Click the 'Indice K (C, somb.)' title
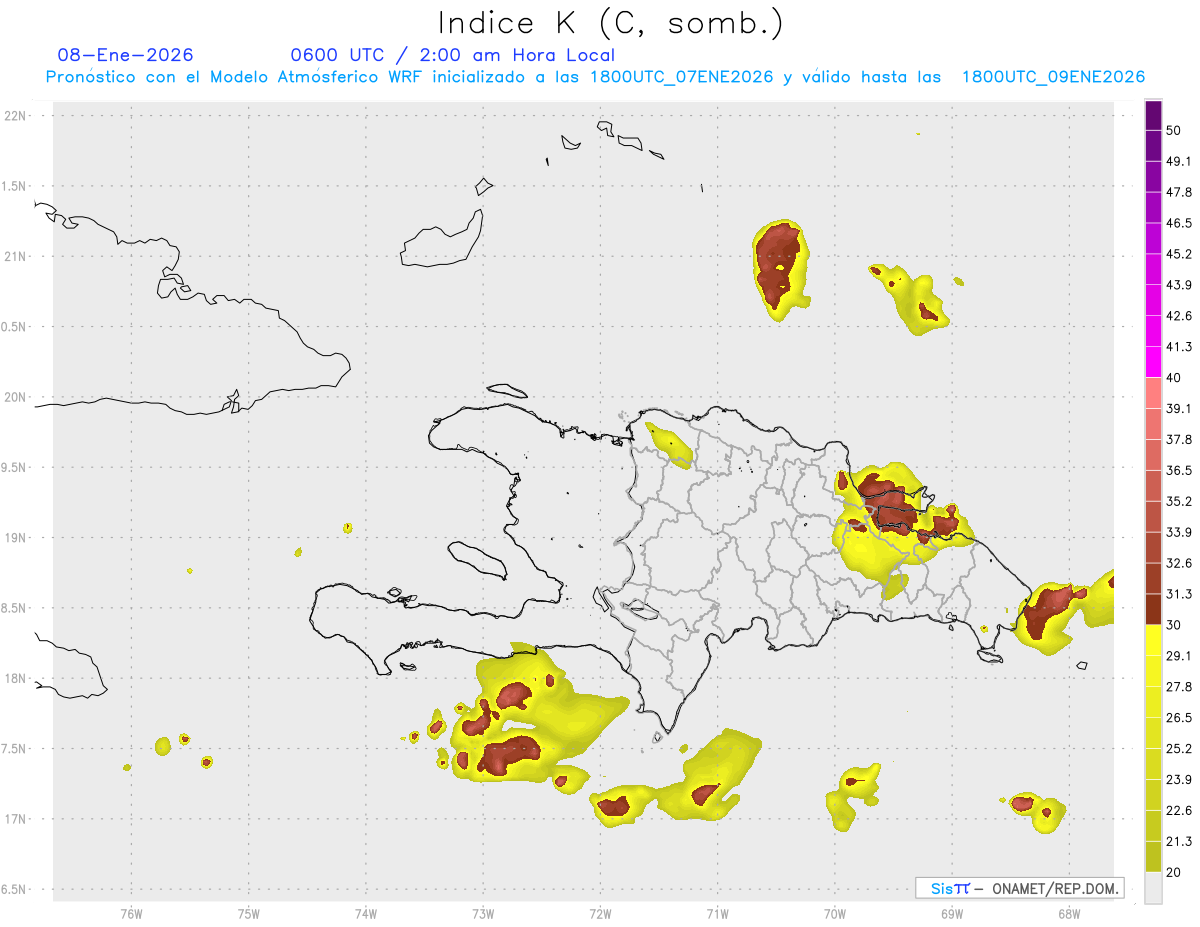 pyautogui.click(x=610, y=23)
